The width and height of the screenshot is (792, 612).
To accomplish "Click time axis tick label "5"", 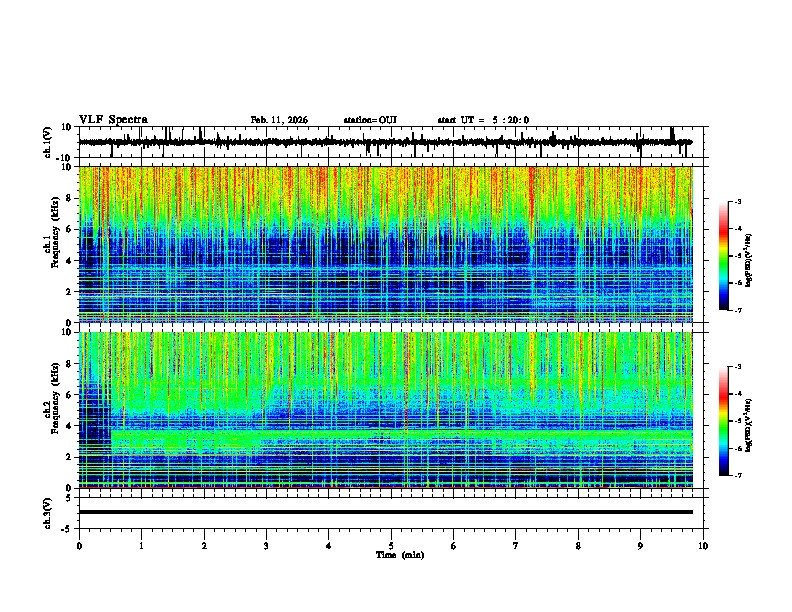I will pos(391,546).
